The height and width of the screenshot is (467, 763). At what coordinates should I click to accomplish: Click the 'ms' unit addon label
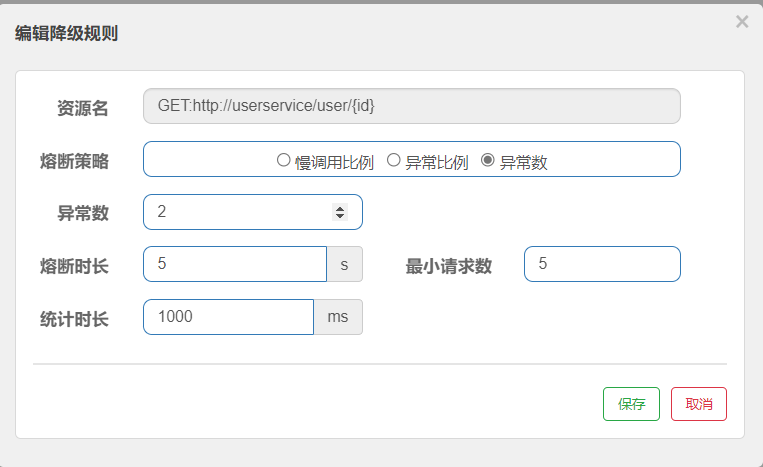[338, 317]
